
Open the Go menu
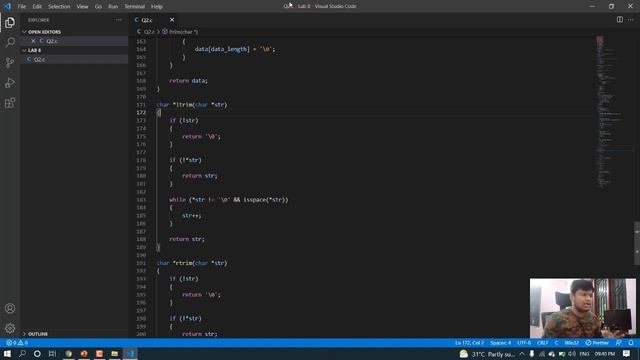pyautogui.click(x=98, y=7)
